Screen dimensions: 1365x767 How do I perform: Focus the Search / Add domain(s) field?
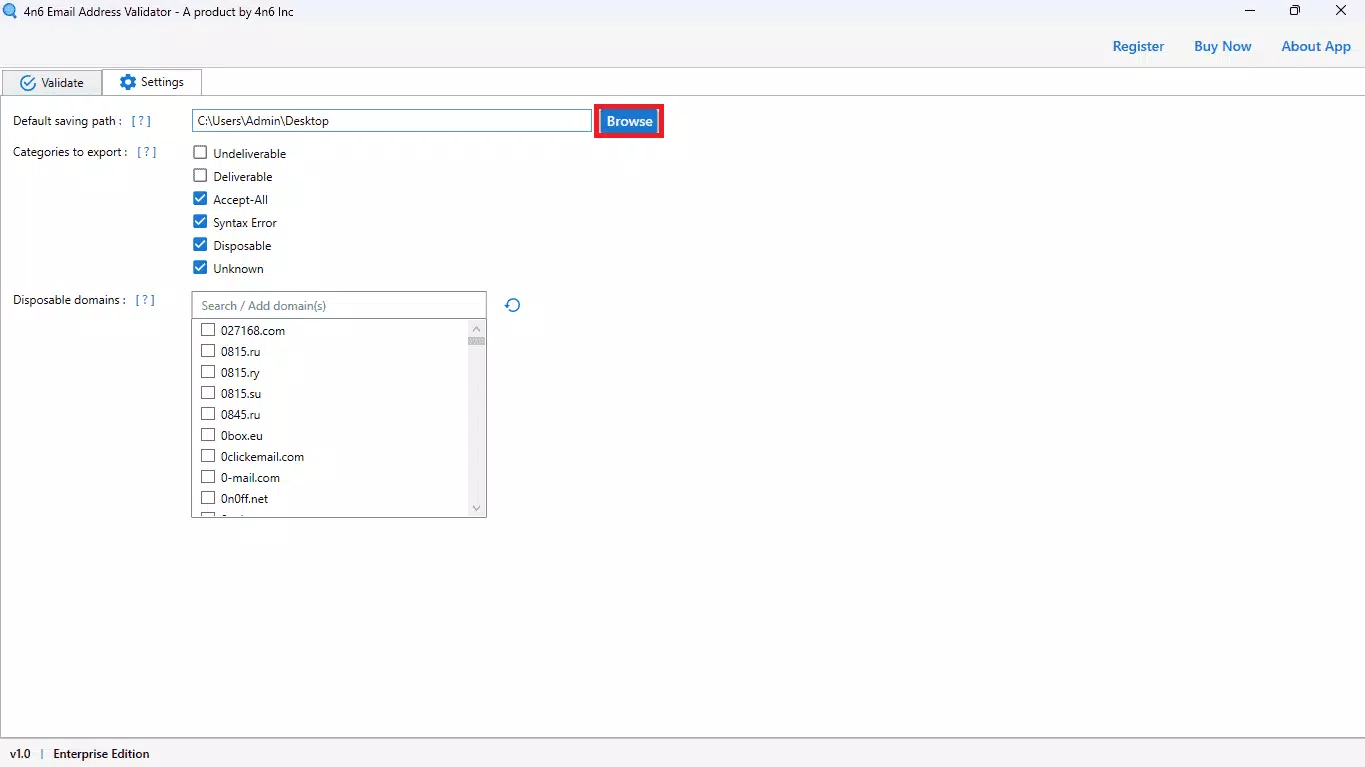tap(339, 305)
